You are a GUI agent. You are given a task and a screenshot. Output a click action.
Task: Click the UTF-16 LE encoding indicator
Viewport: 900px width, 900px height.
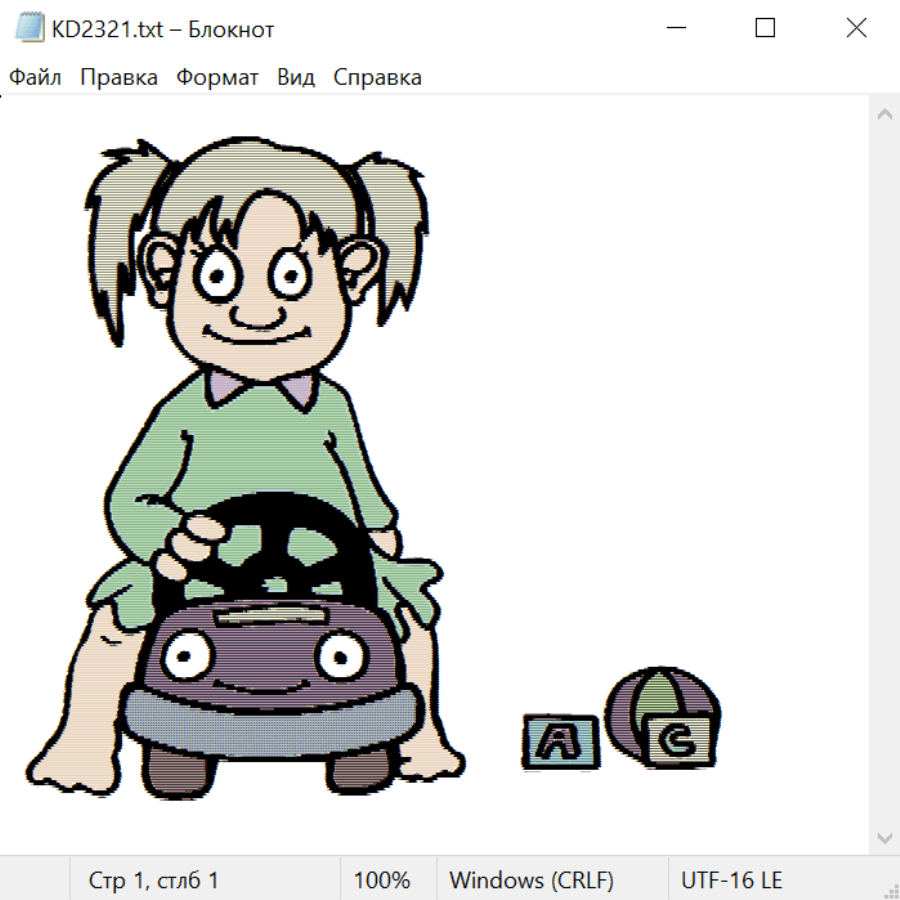(x=731, y=881)
